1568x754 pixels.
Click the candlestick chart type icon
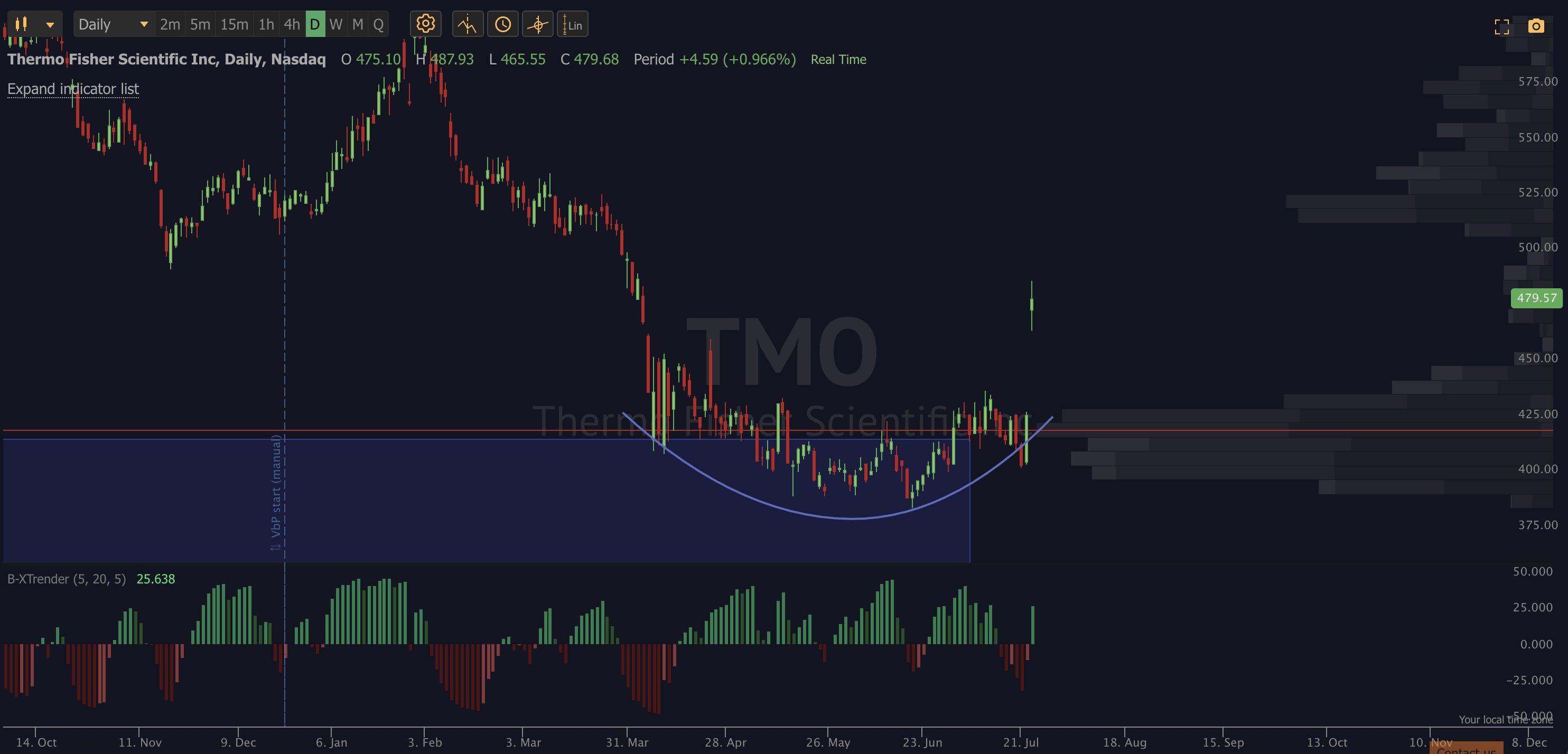pyautogui.click(x=21, y=24)
